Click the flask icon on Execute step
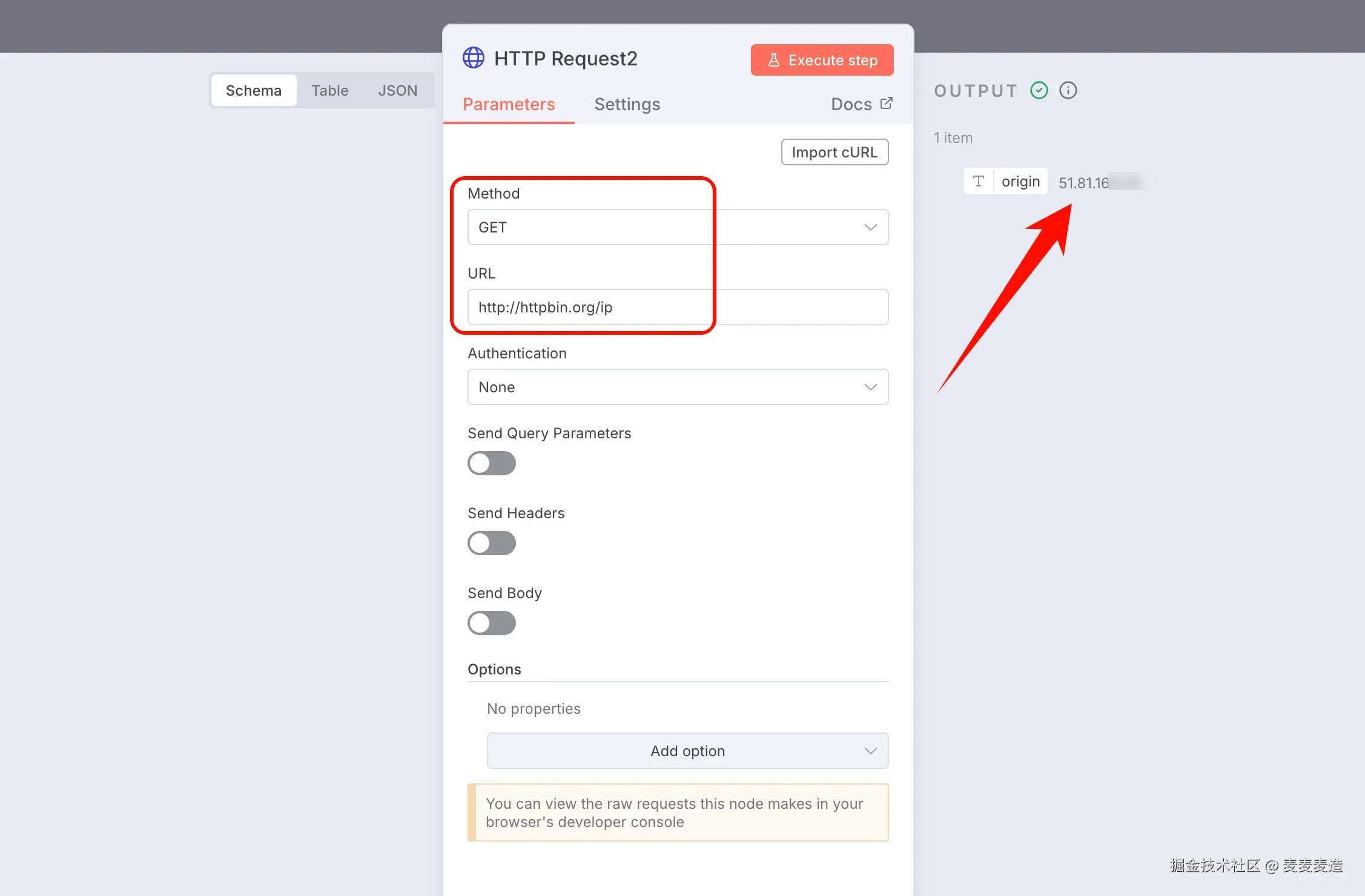 click(773, 60)
